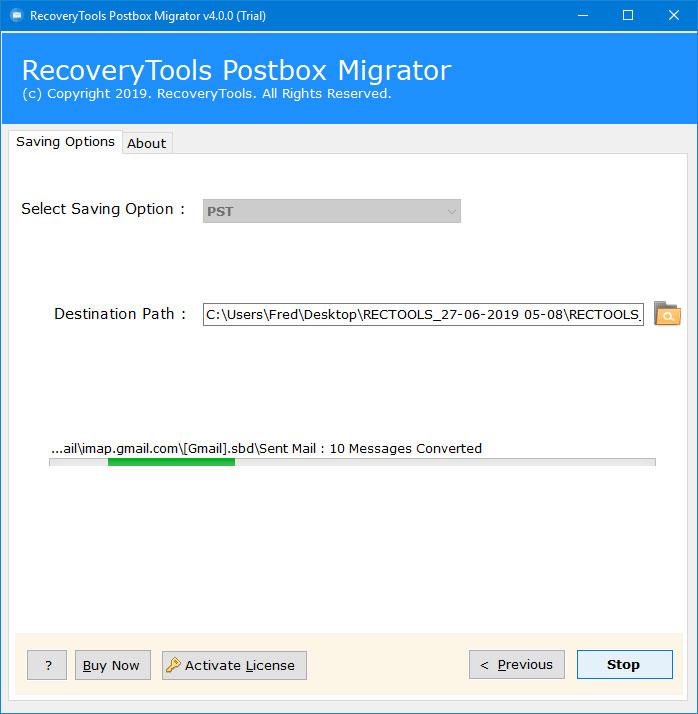Screen dimensions: 698x714
Task: Go back using the Previous button
Action: (x=517, y=665)
